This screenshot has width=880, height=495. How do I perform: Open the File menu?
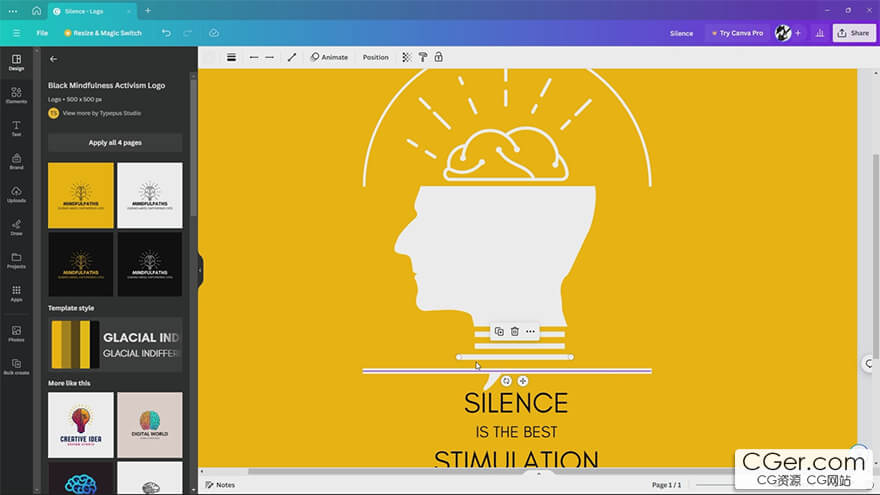pos(42,33)
